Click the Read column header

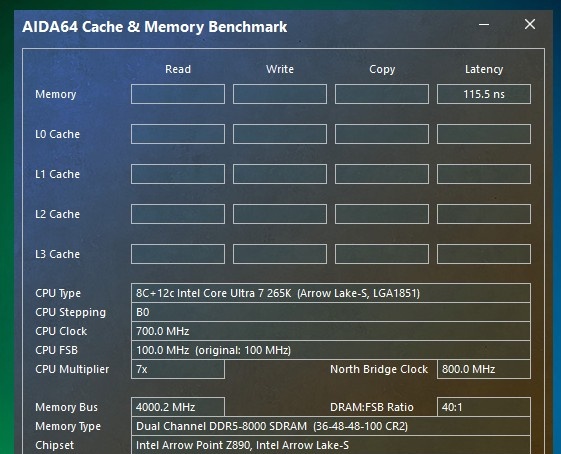pos(178,69)
